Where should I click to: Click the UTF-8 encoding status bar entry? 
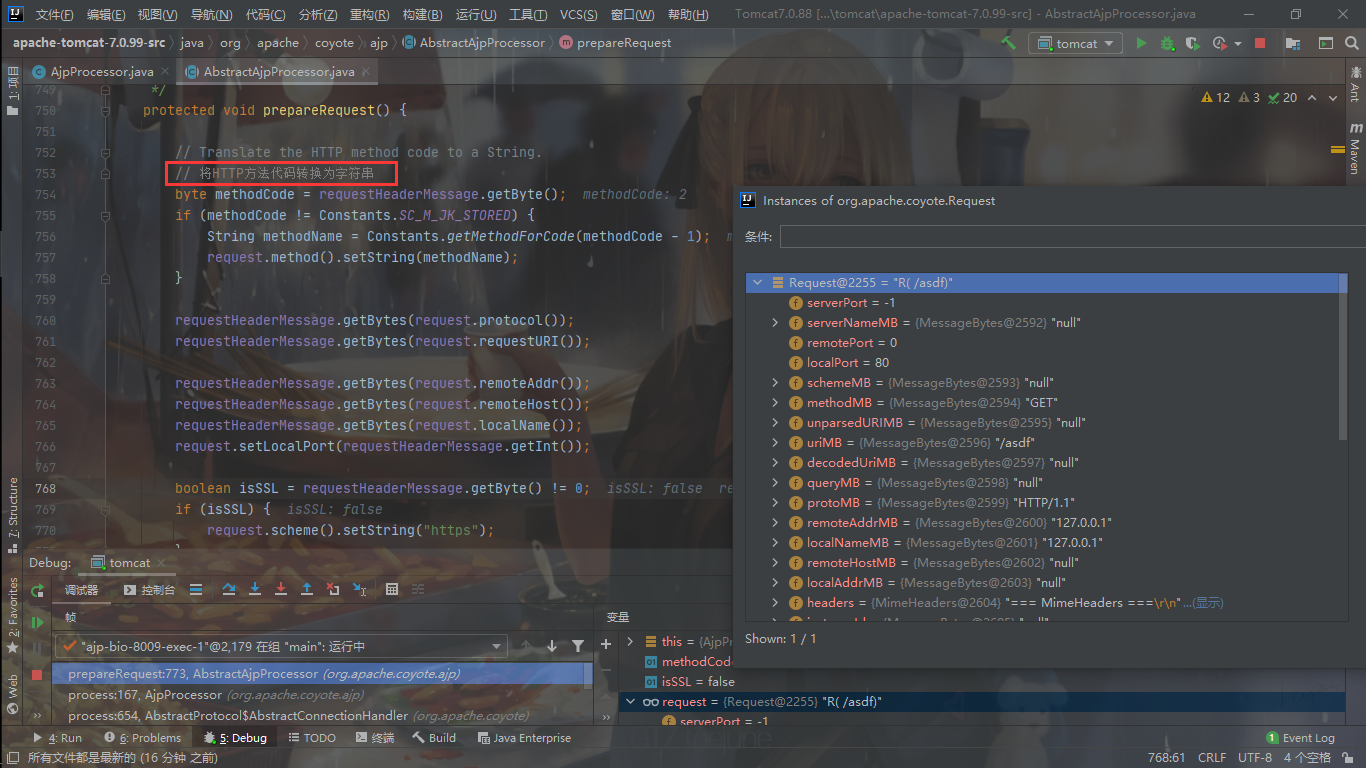(1255, 757)
